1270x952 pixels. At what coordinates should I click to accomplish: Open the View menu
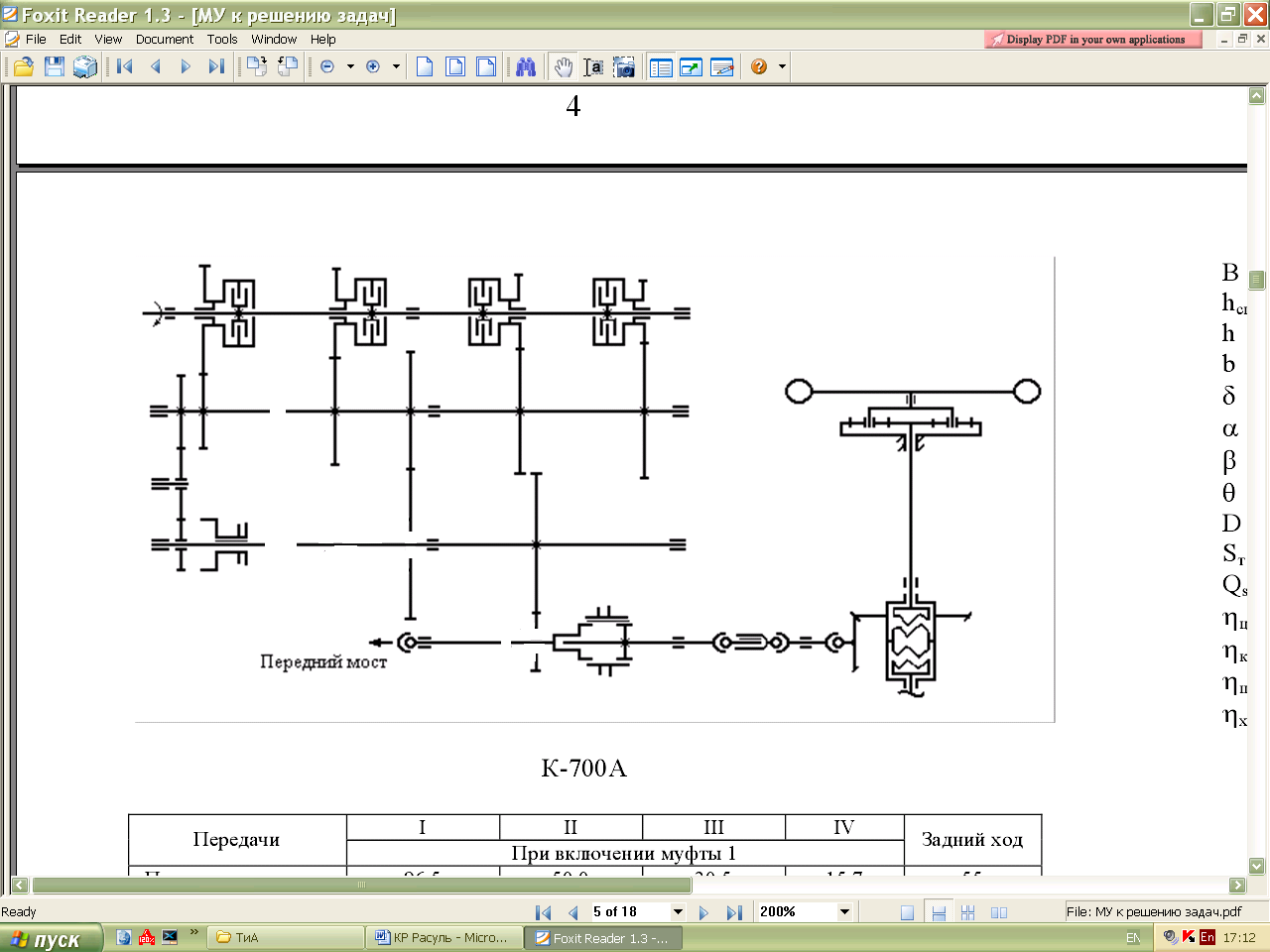(108, 40)
